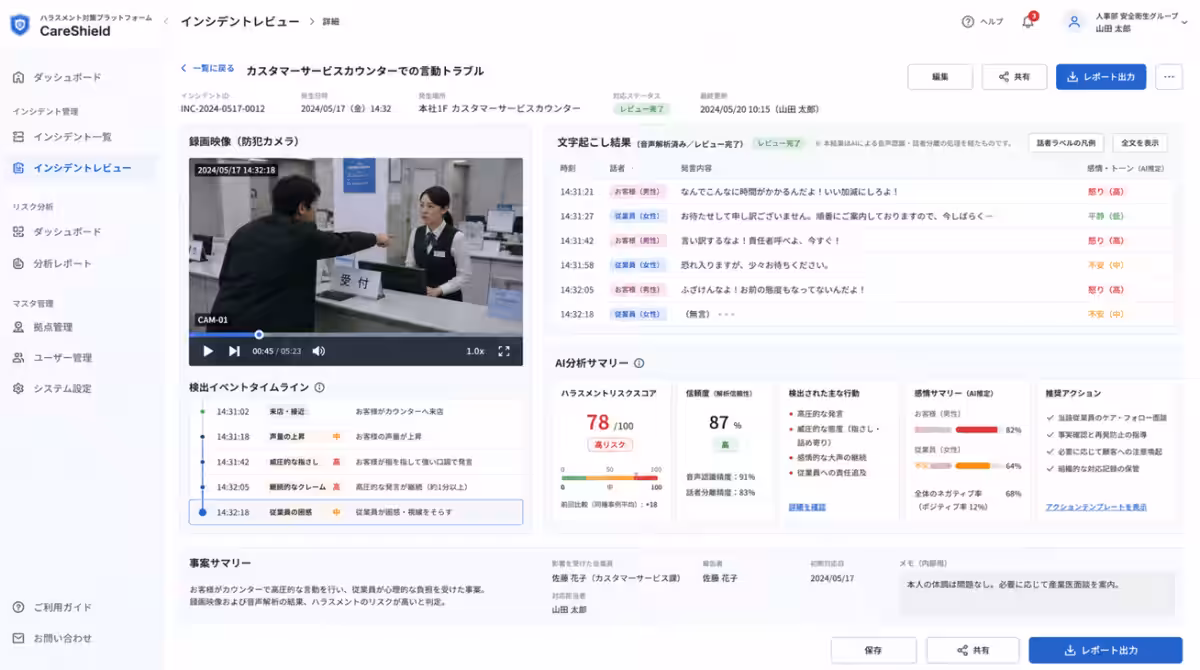This screenshot has height=670, width=1200.
Task: Toggle video fullscreen icon
Action: tap(504, 351)
